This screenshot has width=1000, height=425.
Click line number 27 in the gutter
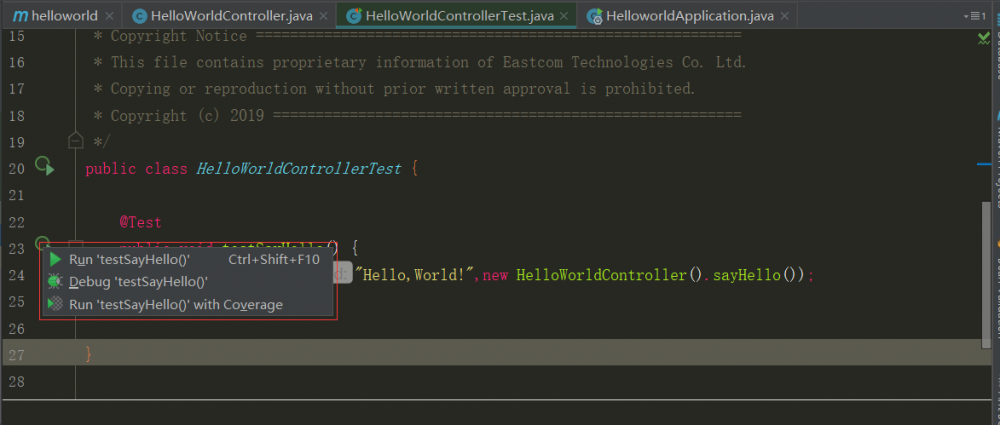pos(17,354)
